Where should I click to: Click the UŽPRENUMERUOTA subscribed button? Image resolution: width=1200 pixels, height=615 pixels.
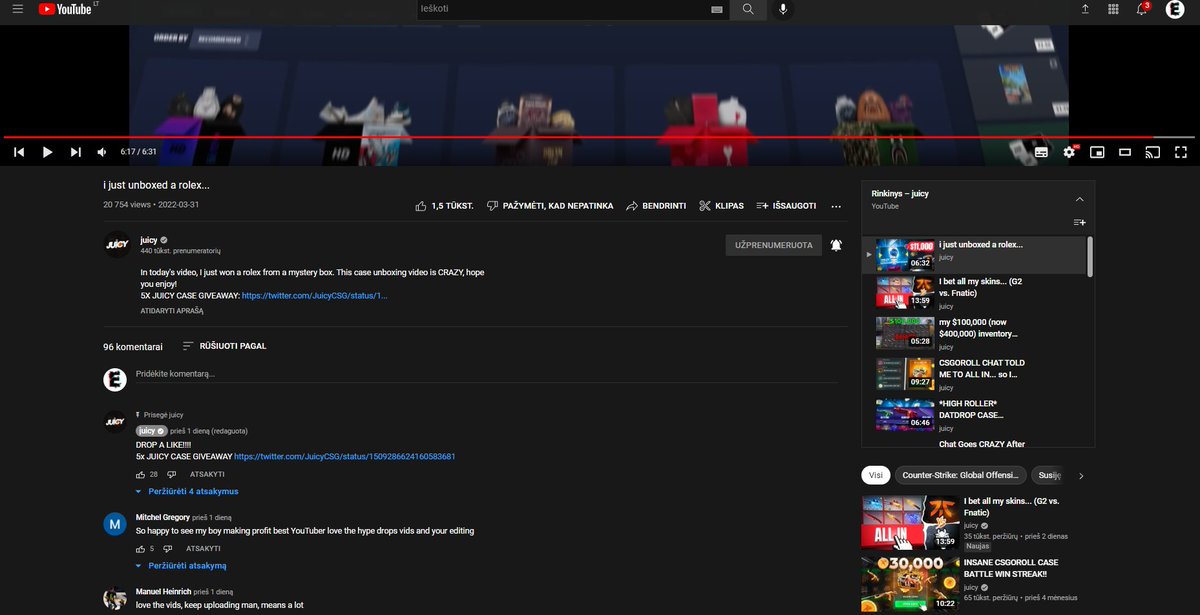tap(774, 245)
